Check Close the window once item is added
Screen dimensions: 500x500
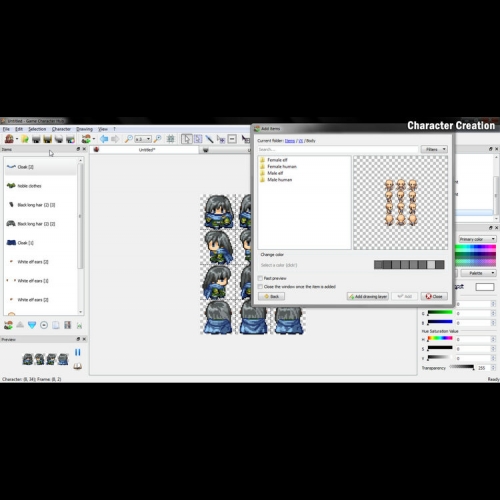coord(260,287)
